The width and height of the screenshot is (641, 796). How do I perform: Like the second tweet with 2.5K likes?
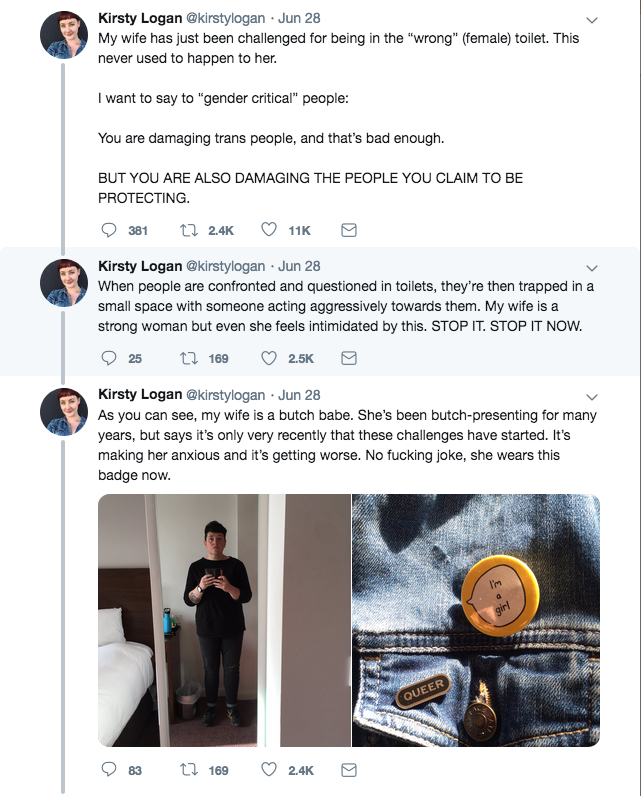269,358
